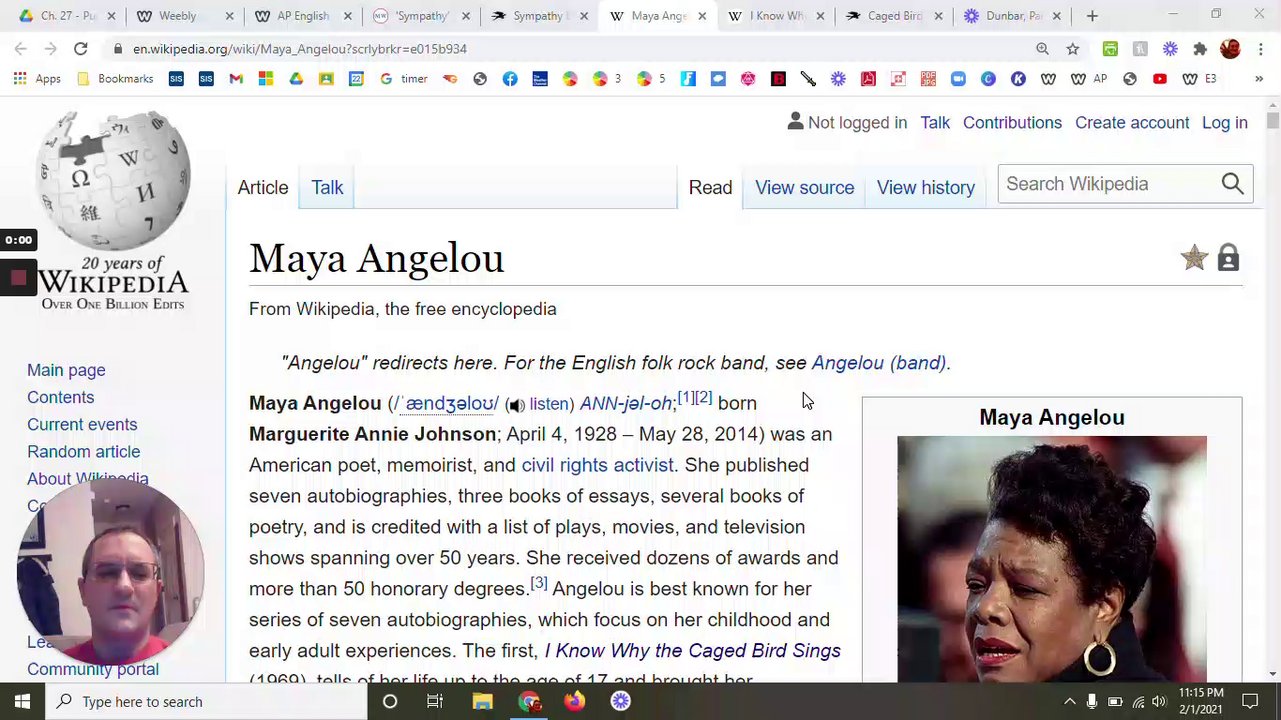Image resolution: width=1281 pixels, height=720 pixels.
Task: Show more bookmarks with the double chevron
Action: tap(1259, 79)
